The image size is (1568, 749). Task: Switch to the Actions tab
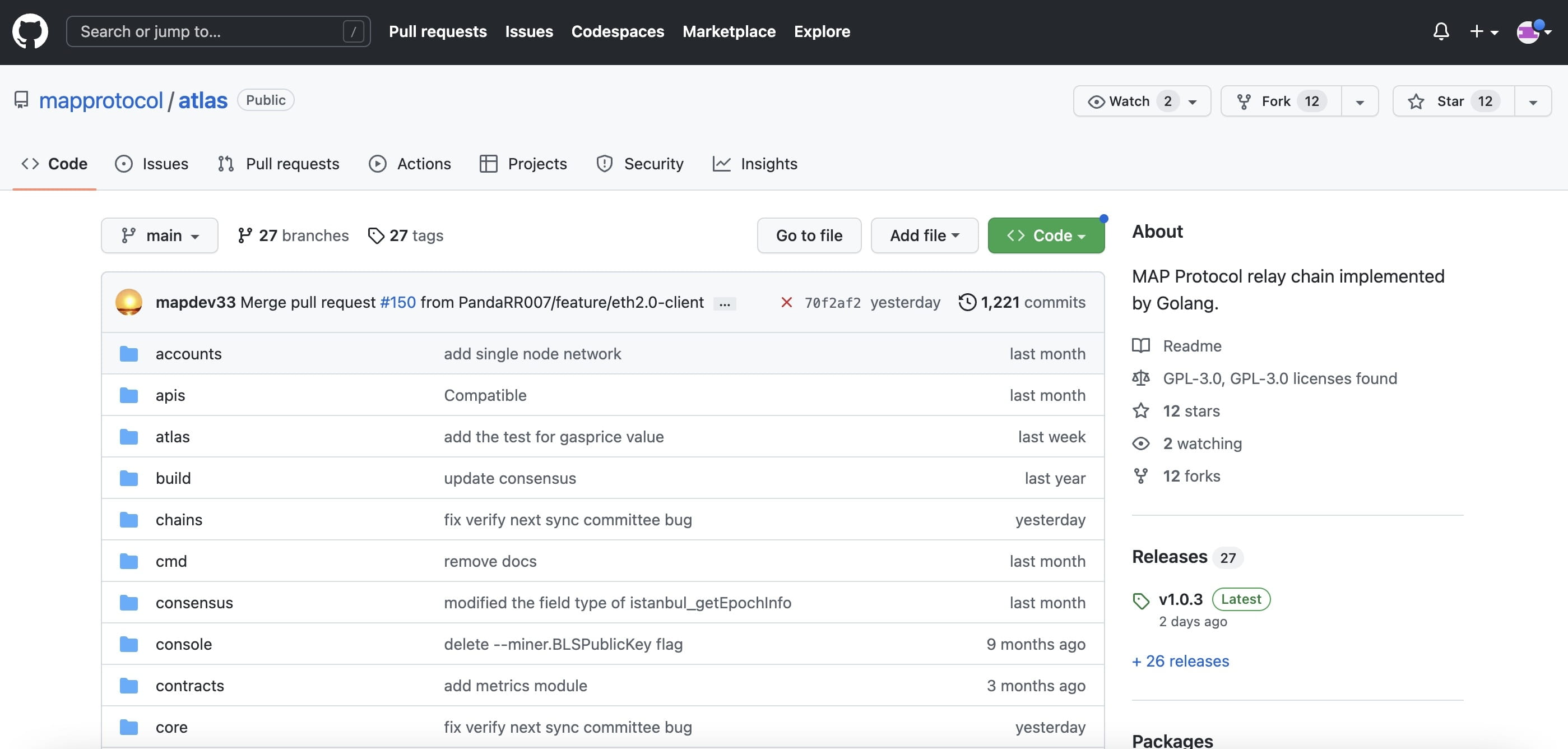[x=410, y=164]
